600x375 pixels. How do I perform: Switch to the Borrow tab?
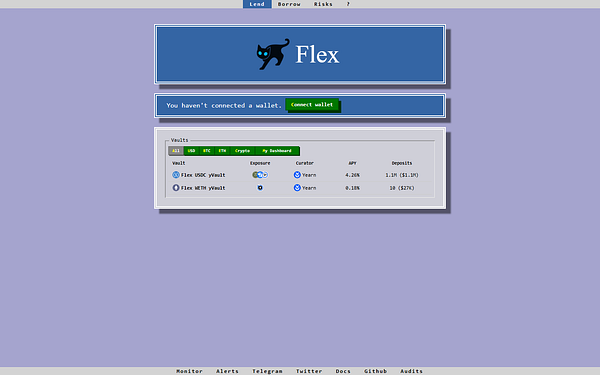289,4
